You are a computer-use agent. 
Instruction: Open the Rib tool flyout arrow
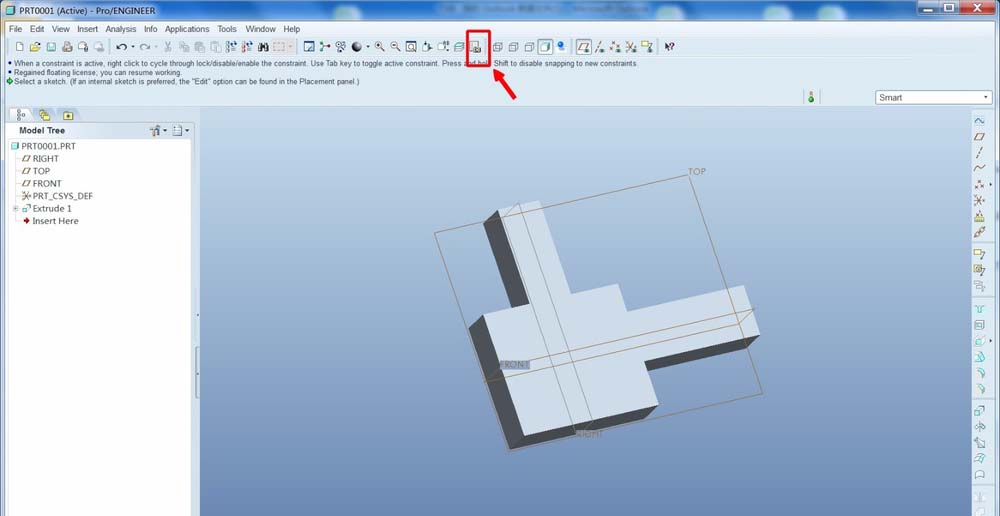point(990,341)
